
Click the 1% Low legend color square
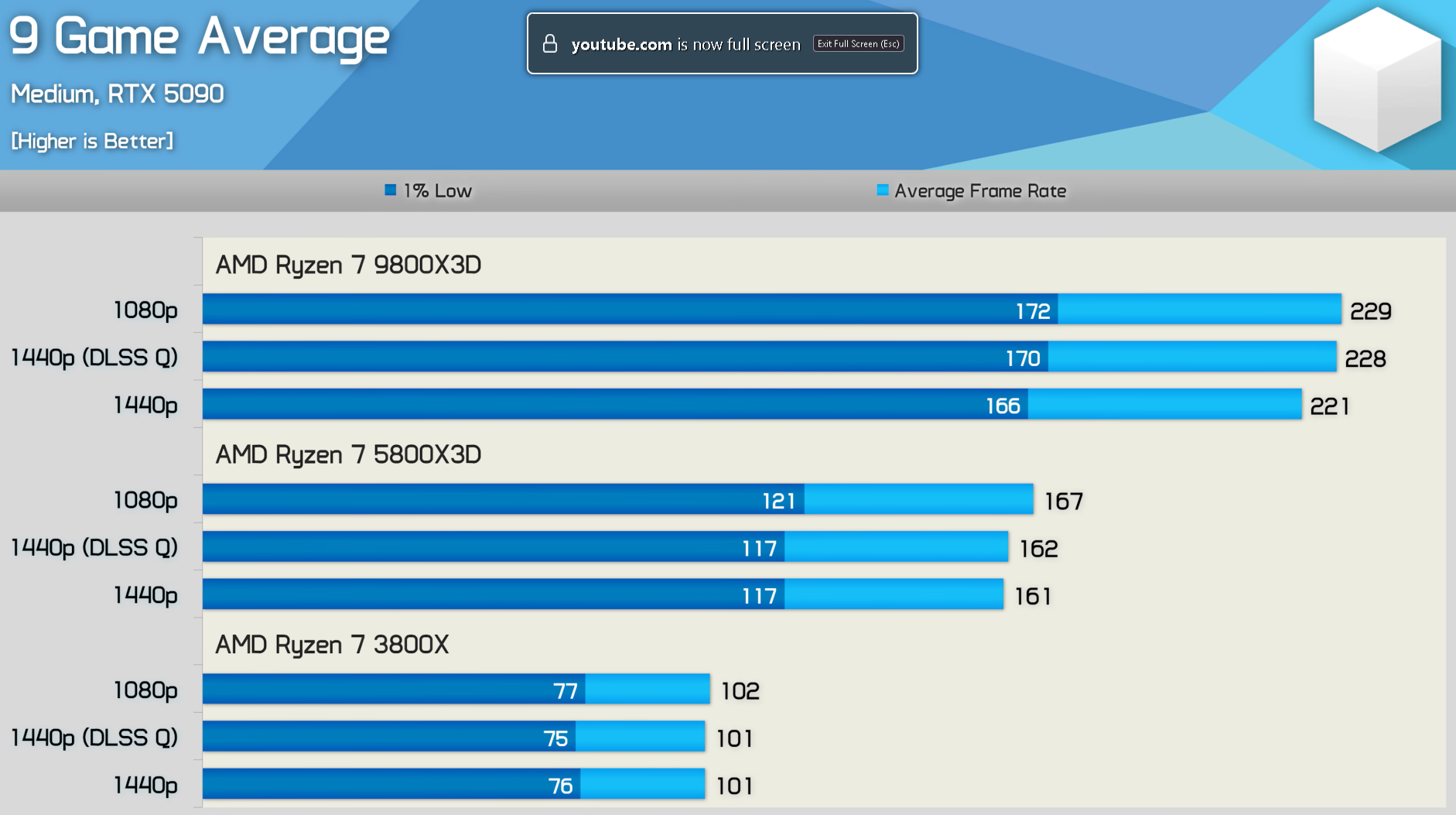(x=391, y=190)
